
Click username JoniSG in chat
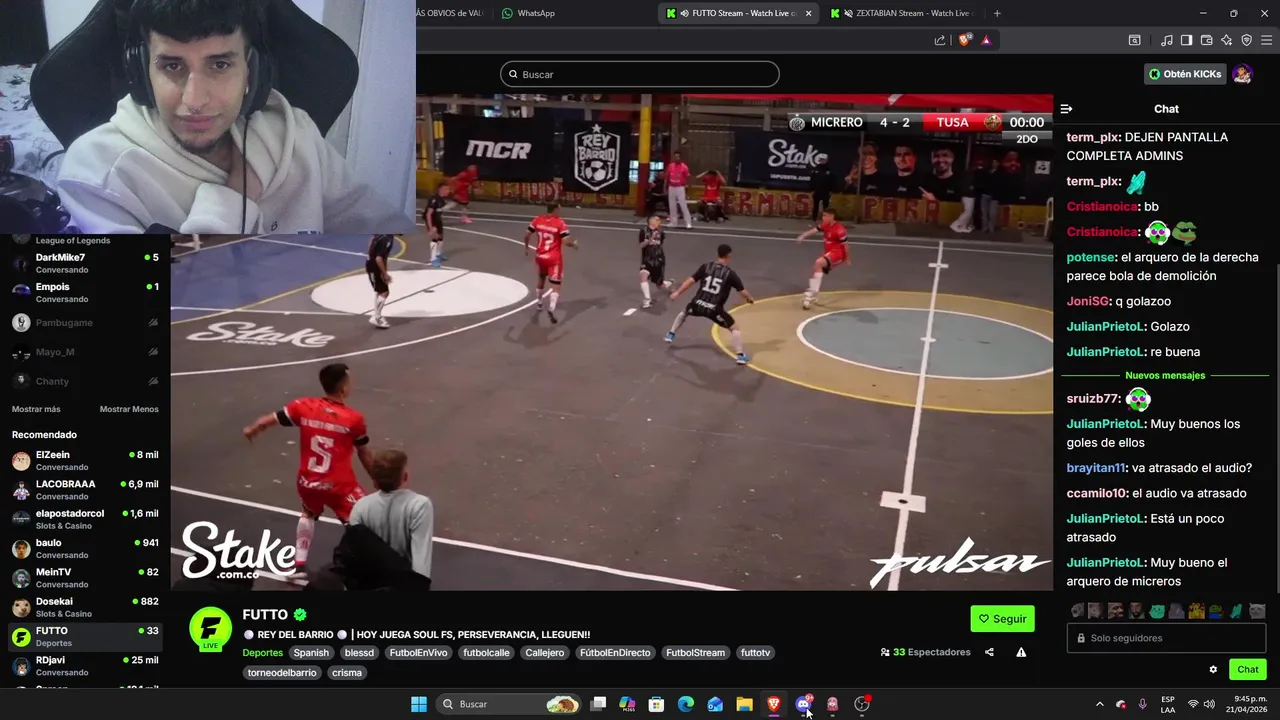tap(1089, 301)
